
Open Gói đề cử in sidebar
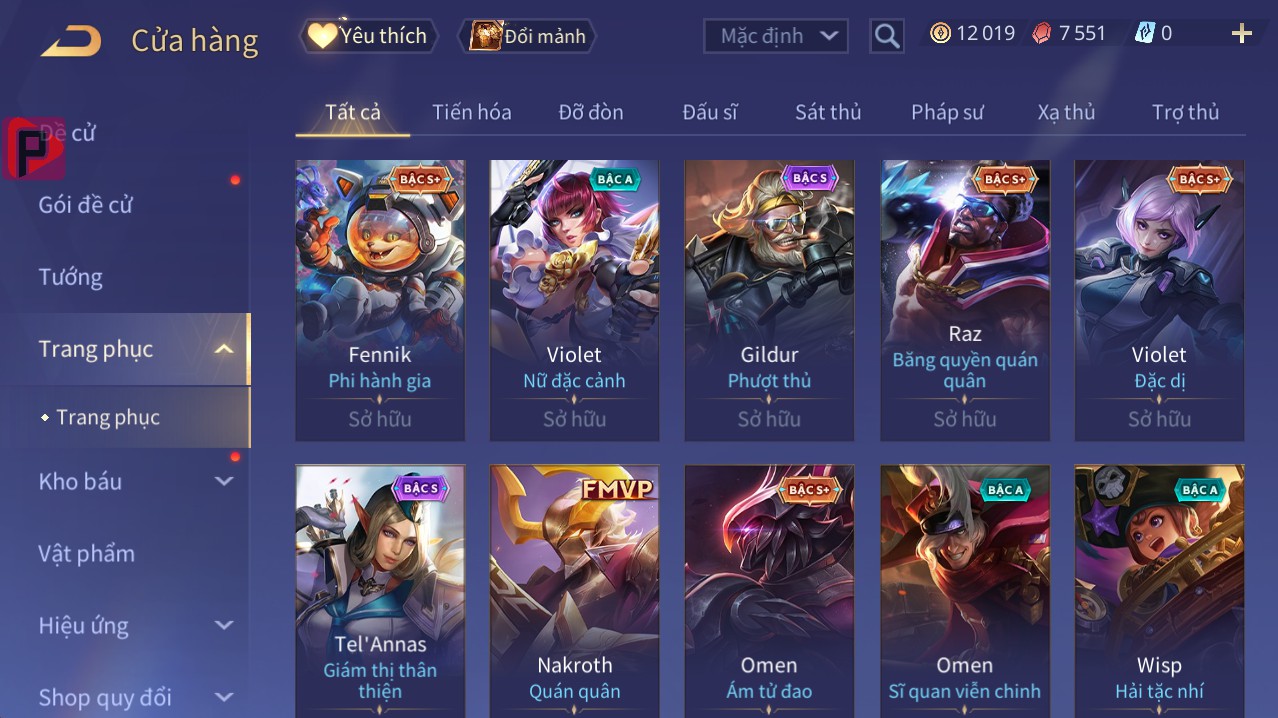point(85,205)
